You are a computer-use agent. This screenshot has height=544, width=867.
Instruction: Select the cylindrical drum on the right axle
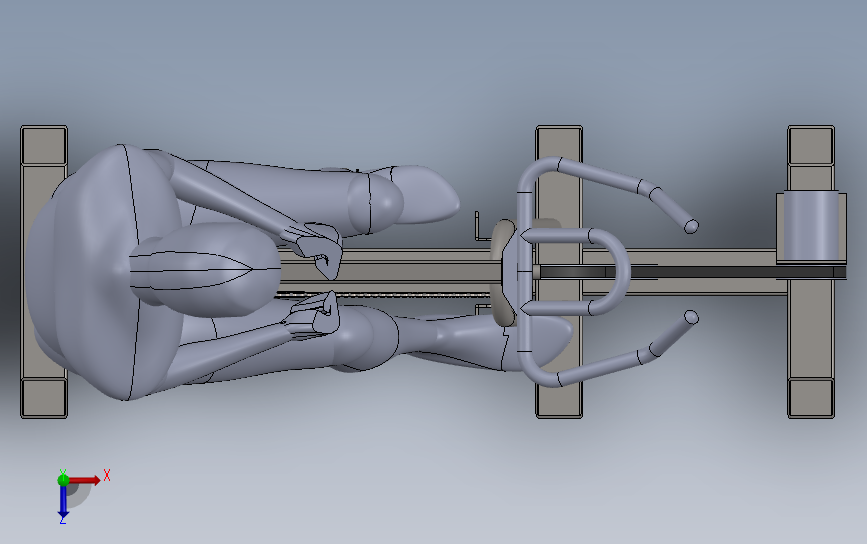point(811,227)
